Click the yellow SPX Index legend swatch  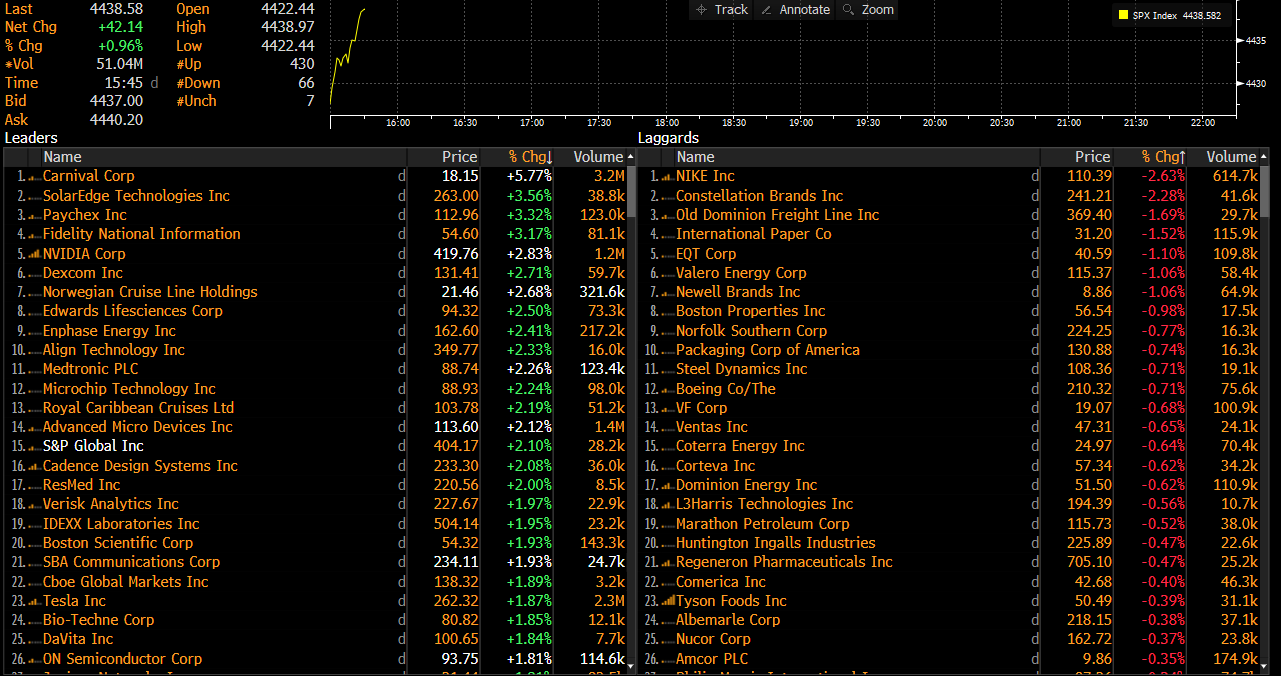coord(1124,16)
